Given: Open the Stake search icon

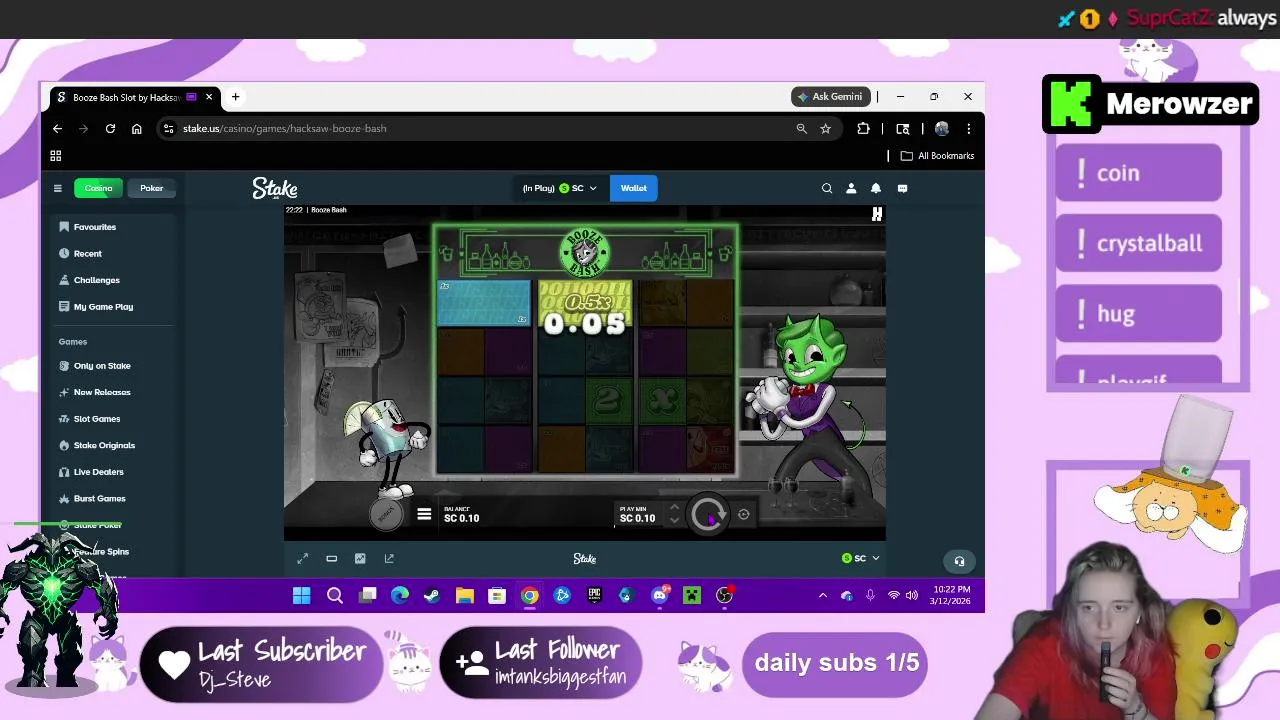Looking at the screenshot, I should pos(827,188).
